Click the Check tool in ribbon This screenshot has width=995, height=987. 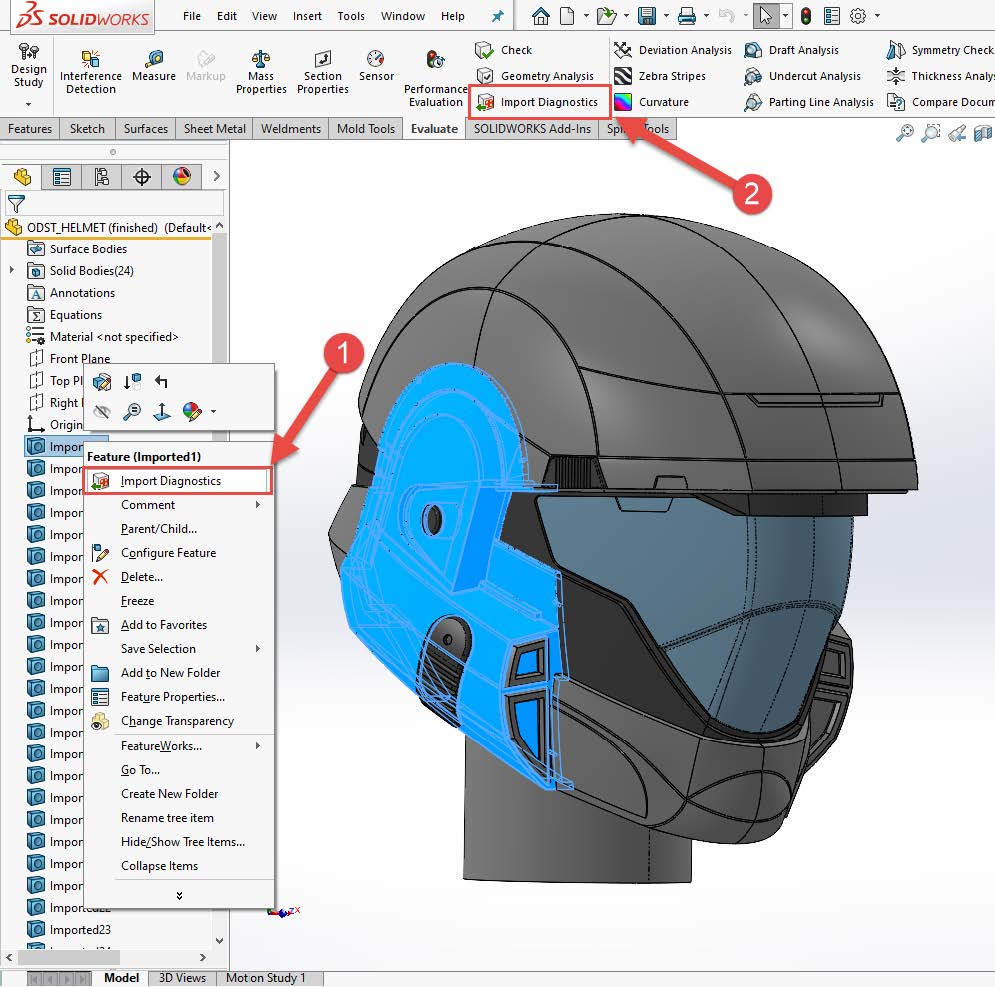(x=503, y=50)
